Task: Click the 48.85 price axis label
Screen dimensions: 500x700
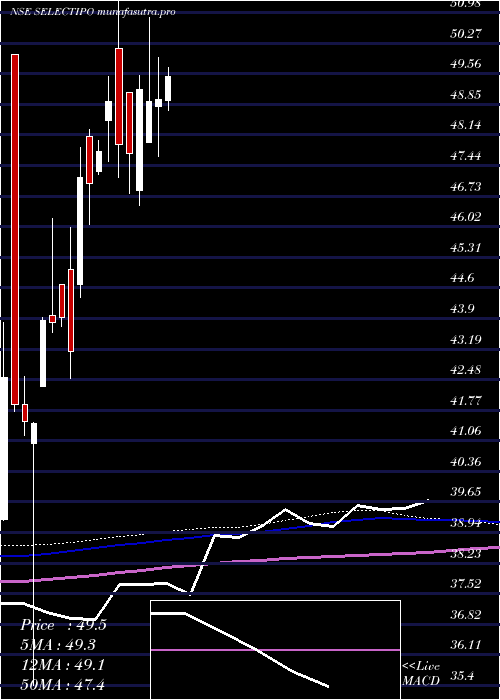Action: (466, 95)
